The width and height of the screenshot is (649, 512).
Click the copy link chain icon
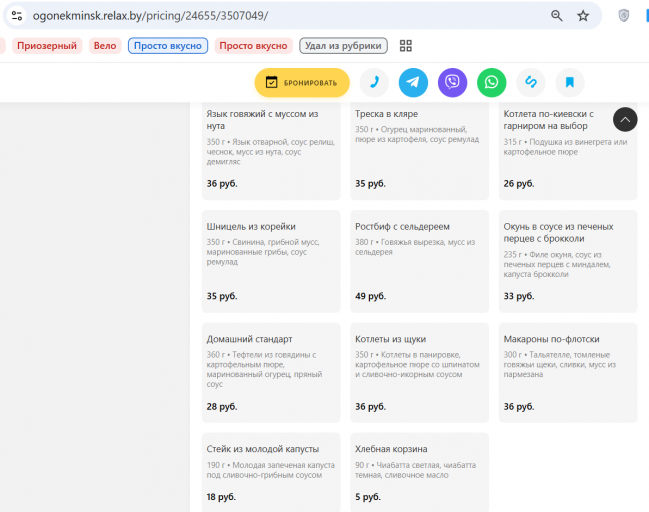531,83
